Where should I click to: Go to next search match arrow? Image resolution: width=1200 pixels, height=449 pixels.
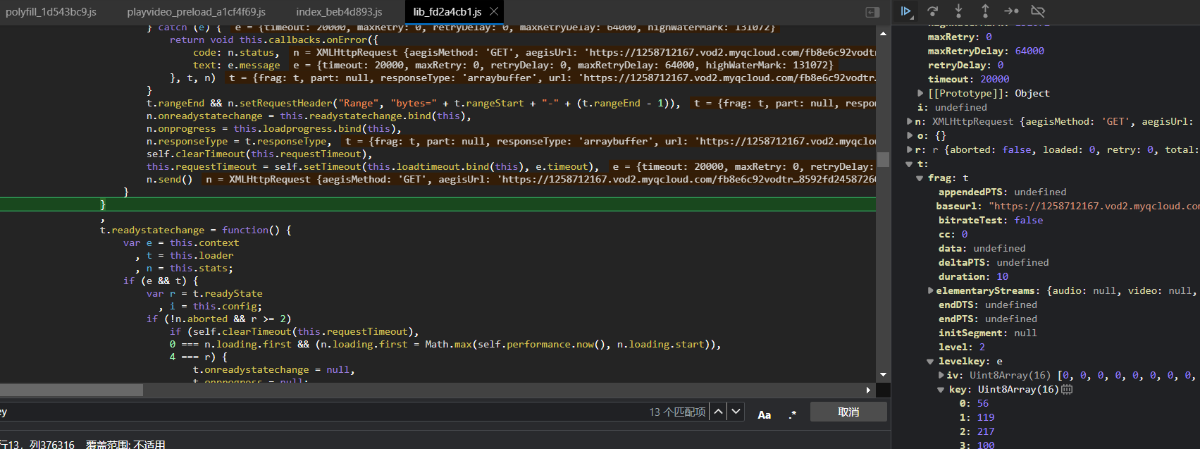point(736,412)
